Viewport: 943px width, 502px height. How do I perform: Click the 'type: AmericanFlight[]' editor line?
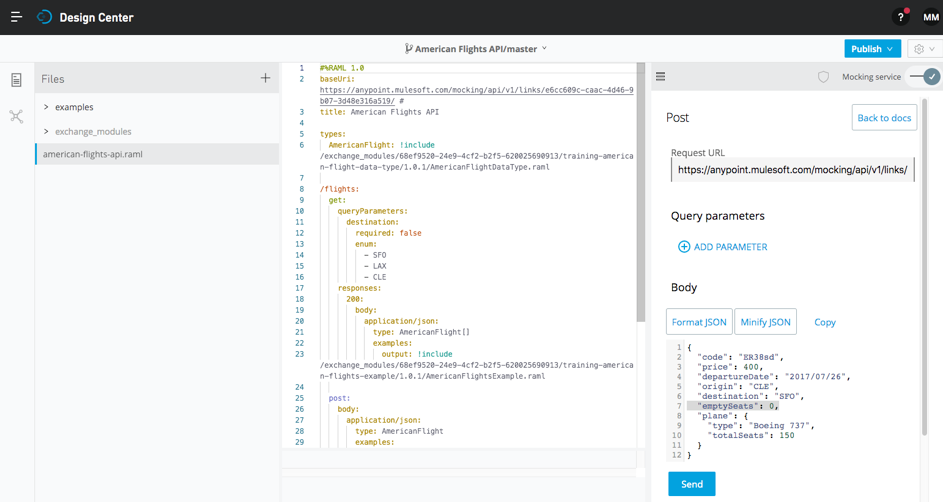[x=421, y=332]
